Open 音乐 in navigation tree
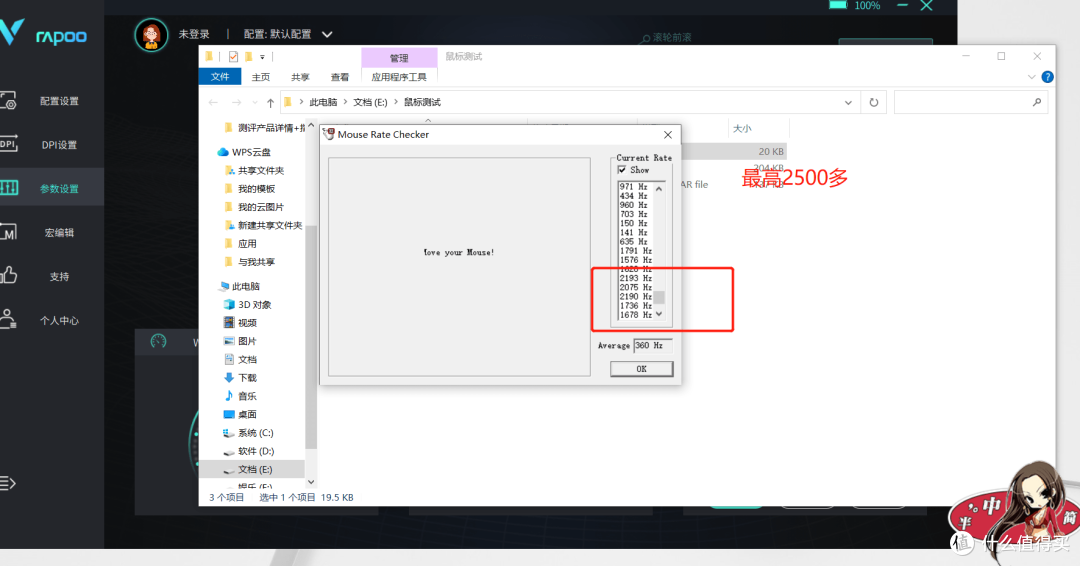1080x566 pixels. 247,397
